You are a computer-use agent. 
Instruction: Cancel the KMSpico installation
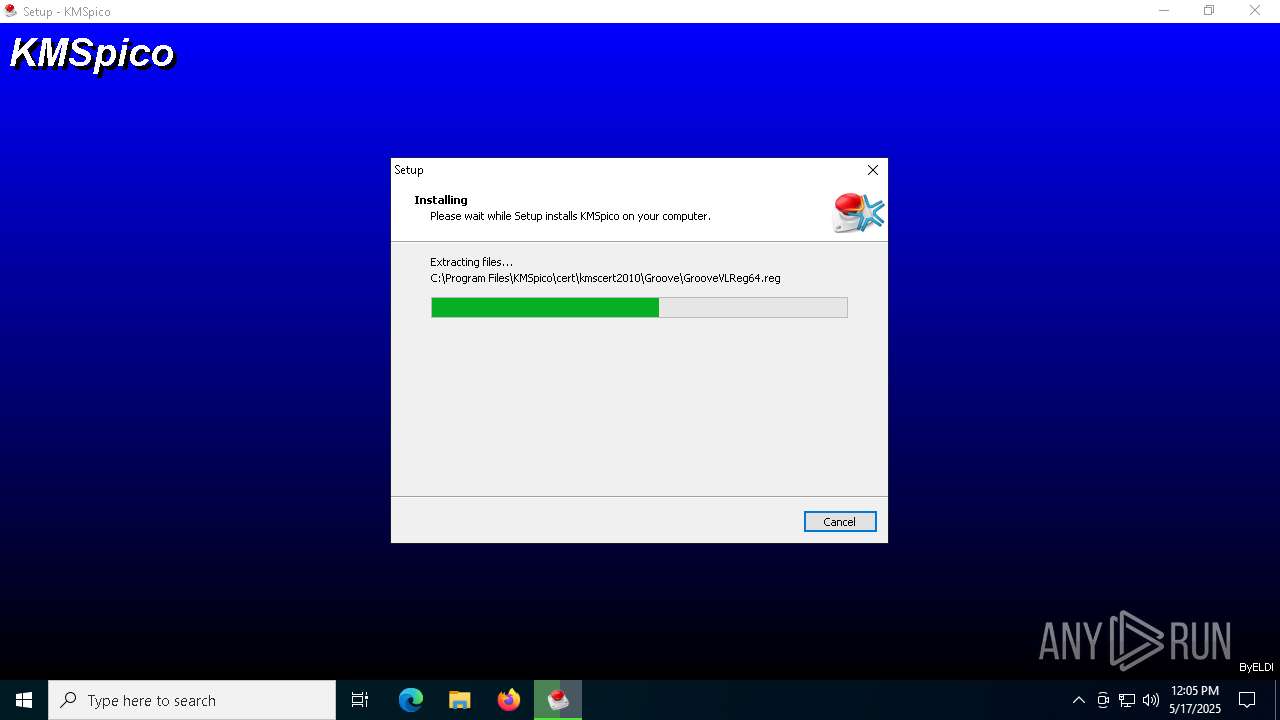(x=840, y=522)
